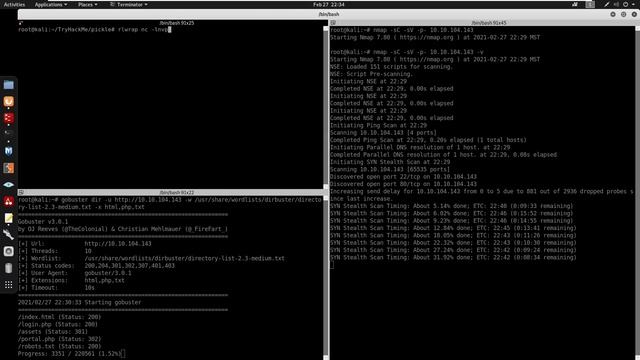
Task: Open CherryTree red cherry icon in dock
Action: coord(9,201)
